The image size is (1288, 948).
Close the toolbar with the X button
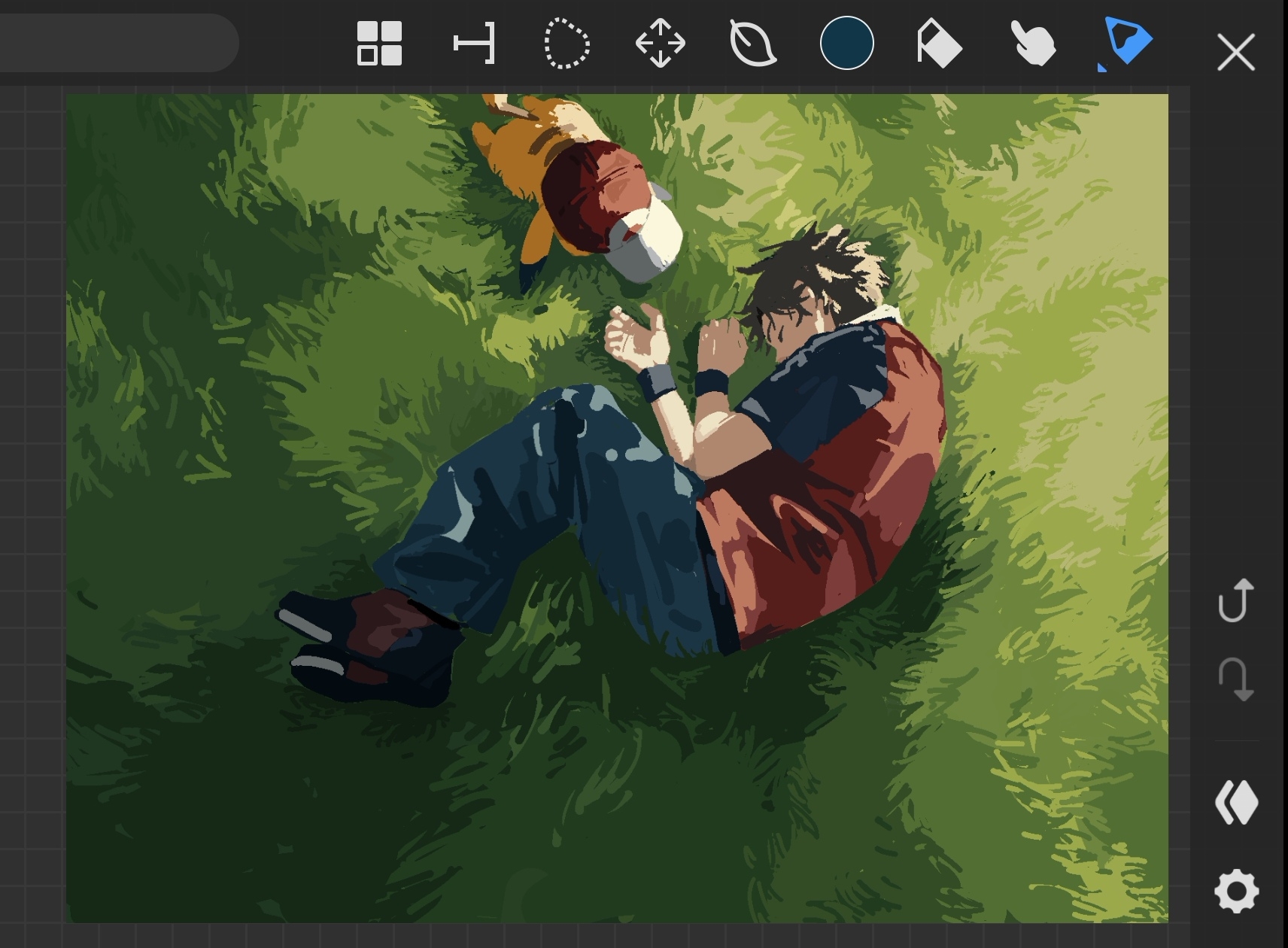[x=1235, y=53]
